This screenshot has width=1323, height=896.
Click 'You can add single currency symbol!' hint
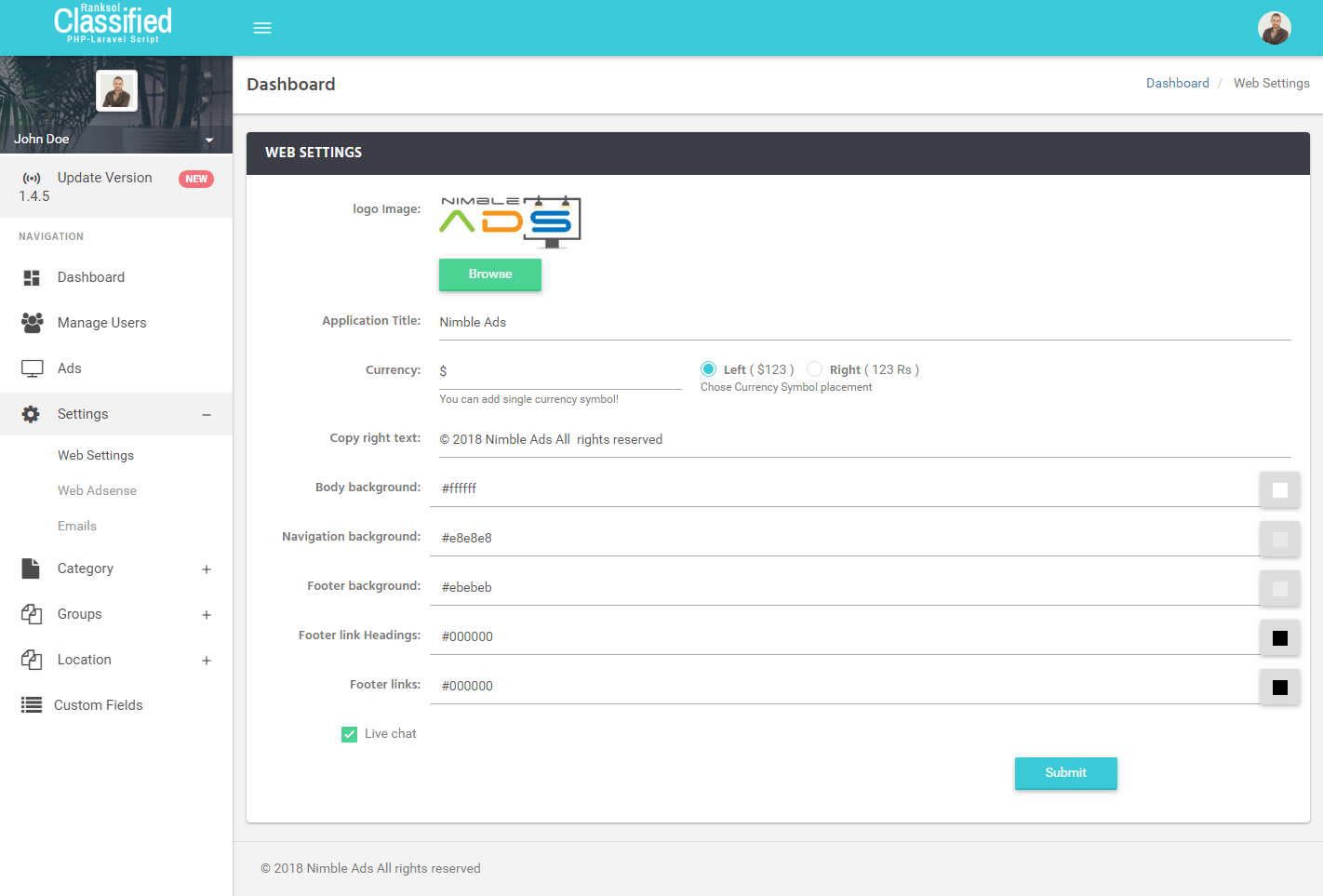pyautogui.click(x=528, y=399)
